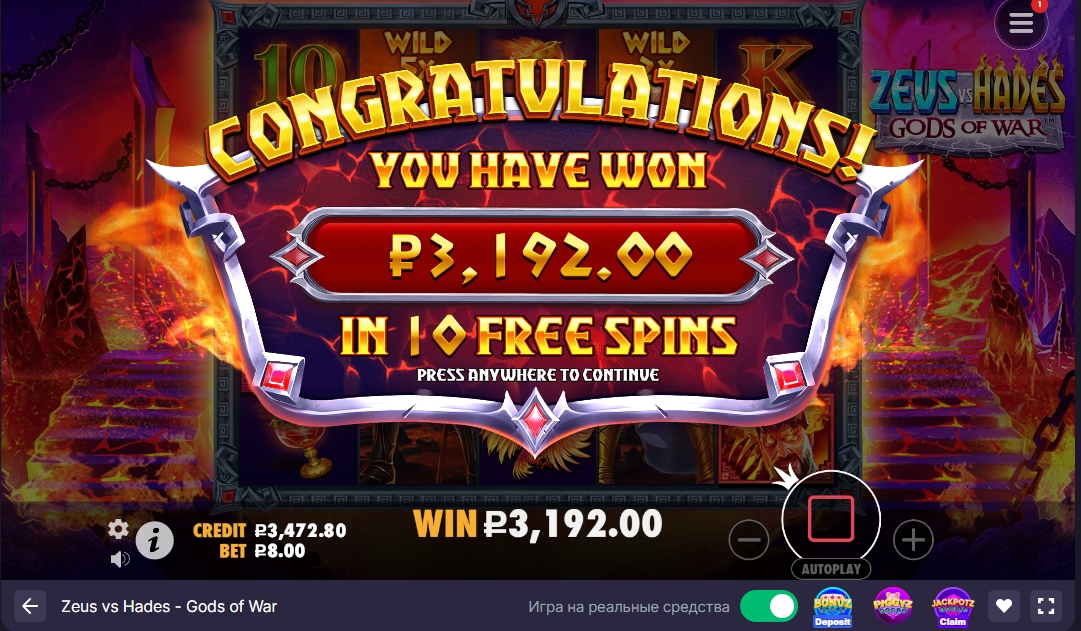Open game settings gear icon
Image resolution: width=1081 pixels, height=631 pixels.
click(x=119, y=529)
